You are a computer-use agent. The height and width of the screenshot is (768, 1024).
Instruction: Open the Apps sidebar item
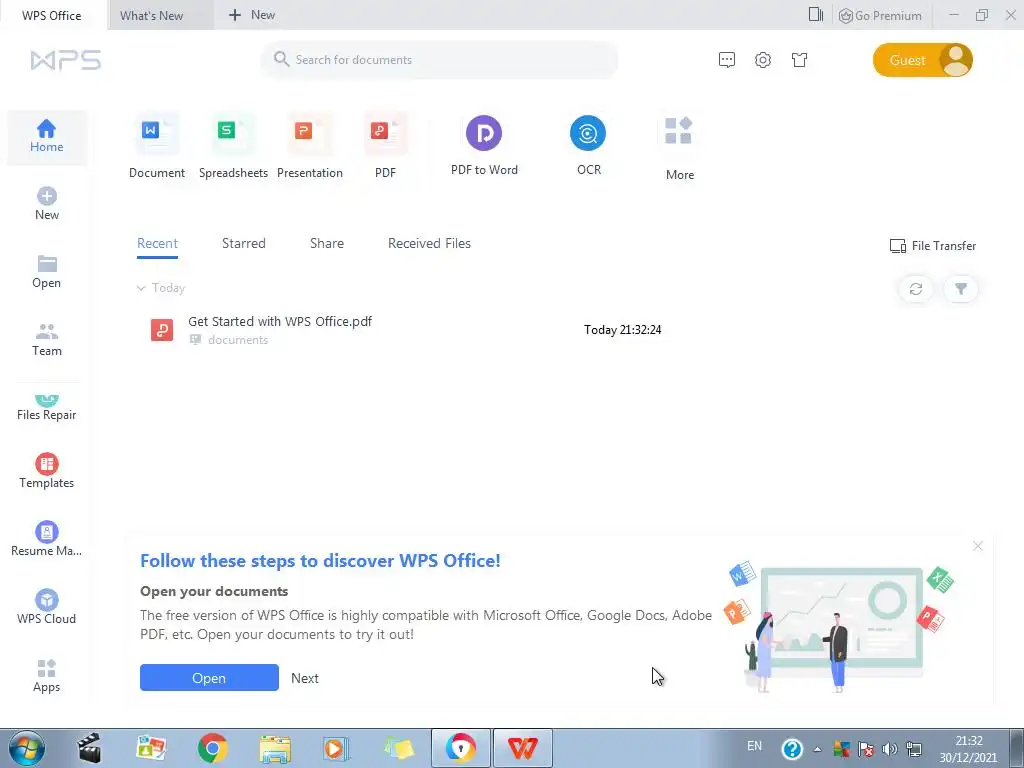46,675
